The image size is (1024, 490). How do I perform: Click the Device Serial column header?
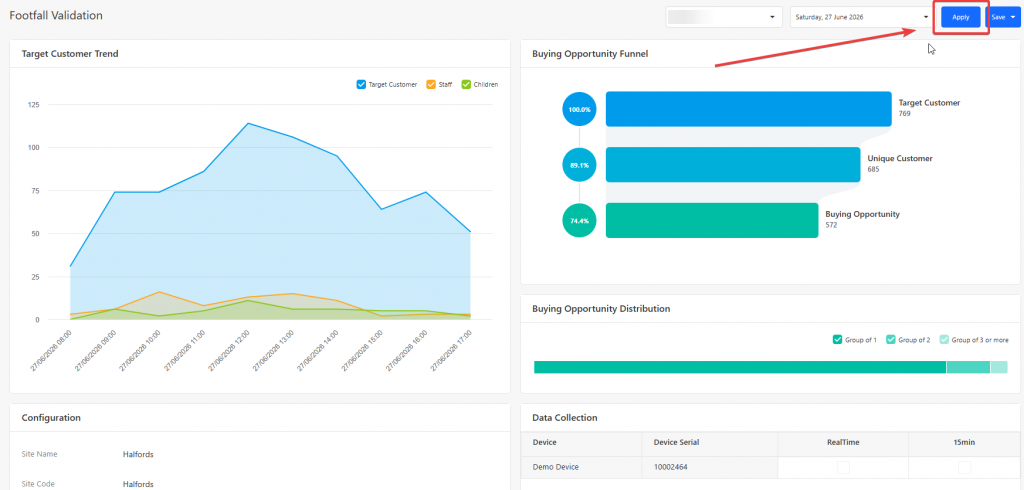click(677, 442)
